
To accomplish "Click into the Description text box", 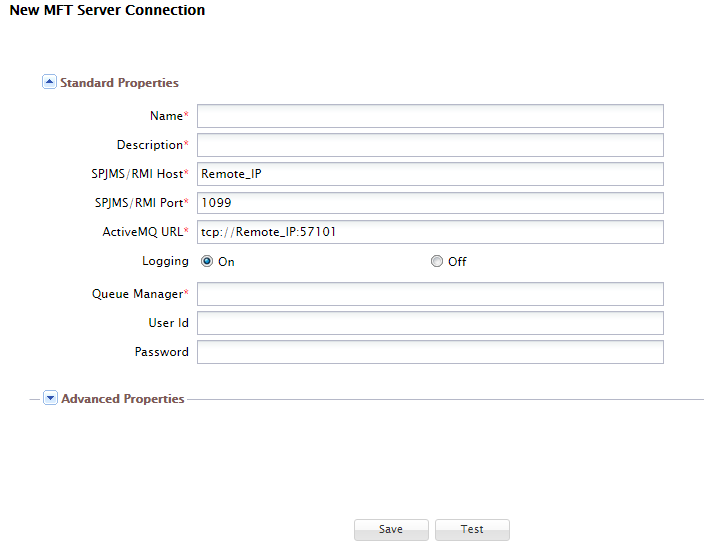I will click(x=430, y=145).
